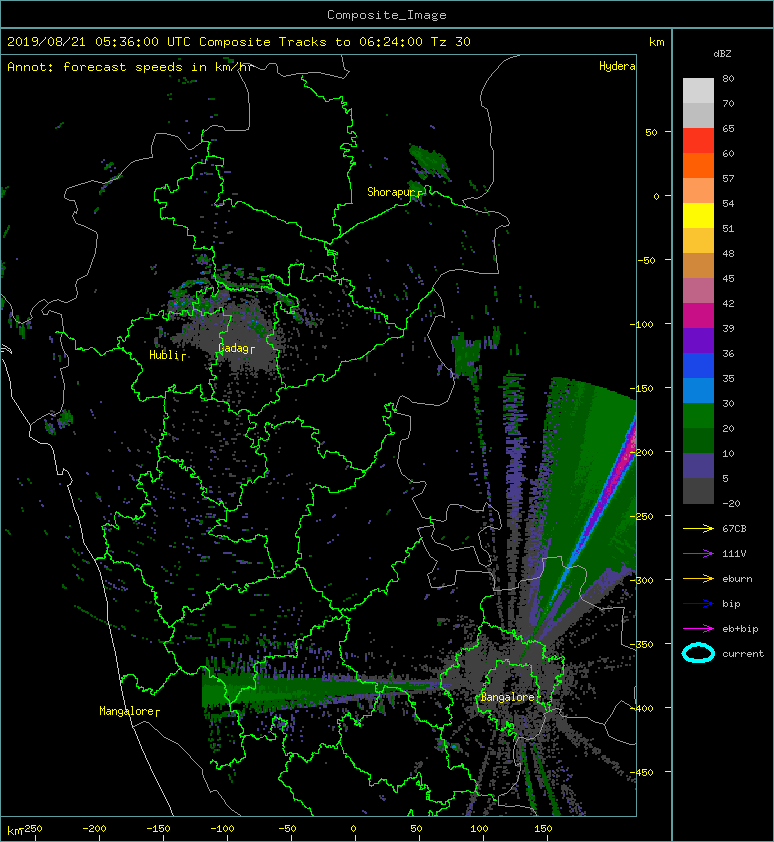Screen dimensions: 774x842
Task: Choose the dark gray -20 to 5 dBZ band
Action: pyautogui.click(x=698, y=490)
